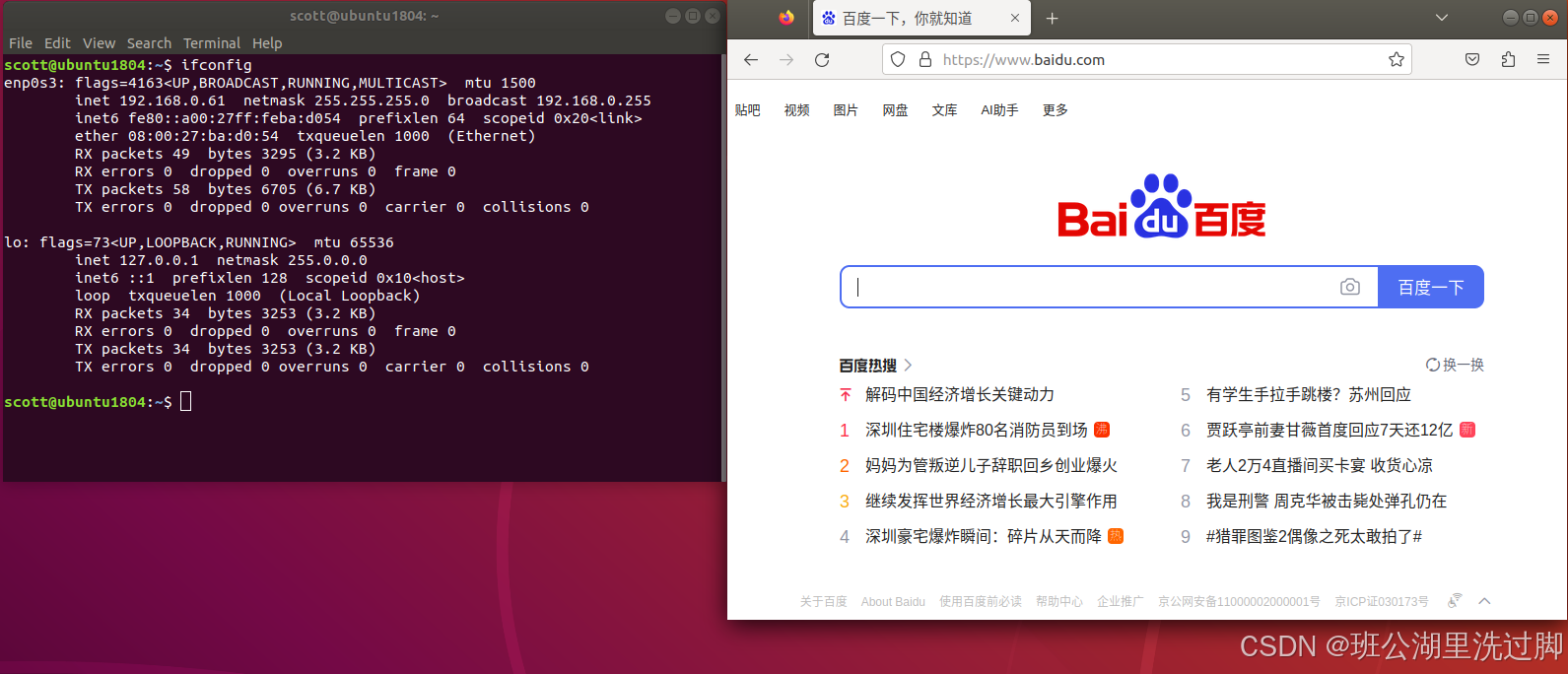1568x674 pixels.
Task: Click the 换一换 refresh hot searches
Action: [1455, 365]
